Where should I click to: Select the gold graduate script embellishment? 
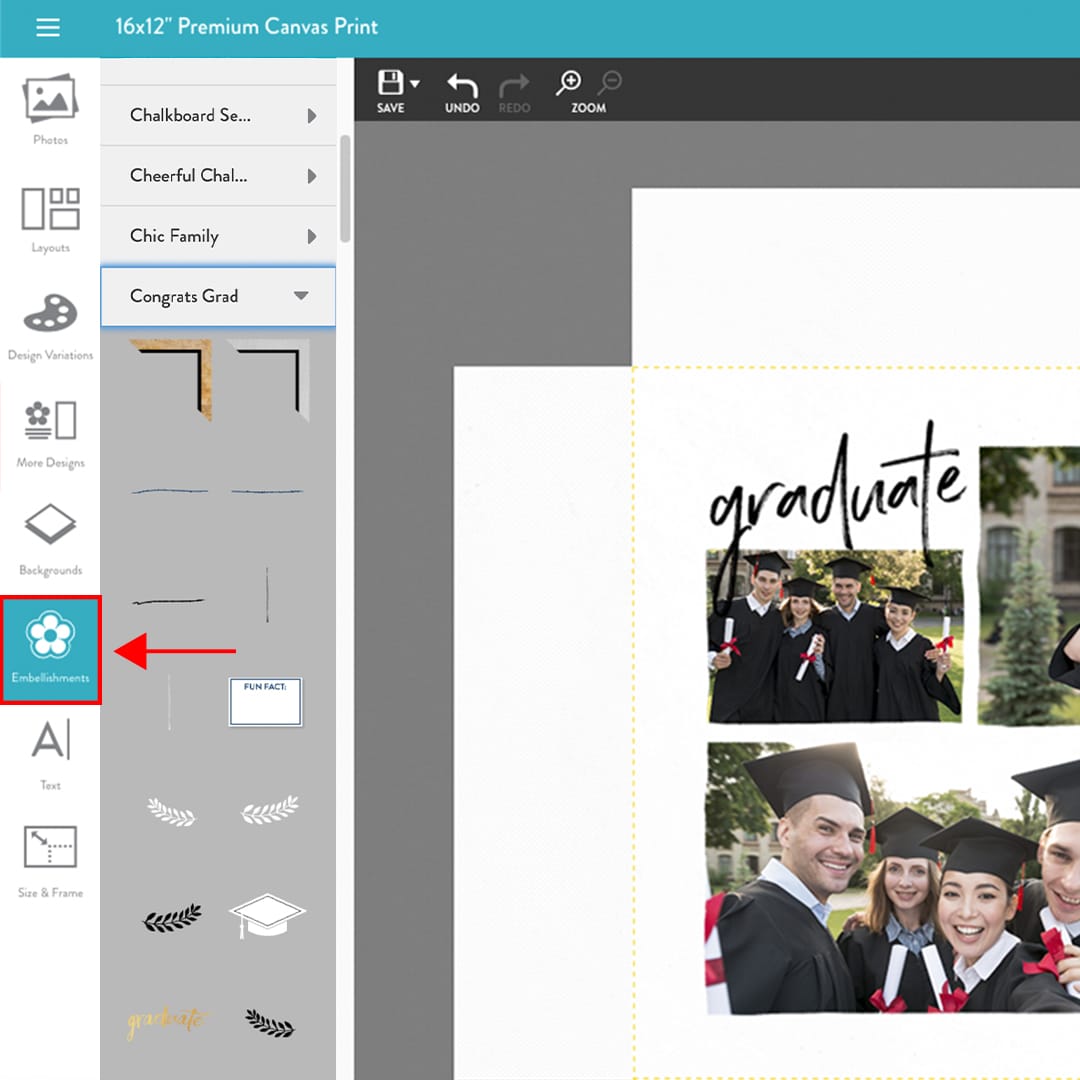168,1022
